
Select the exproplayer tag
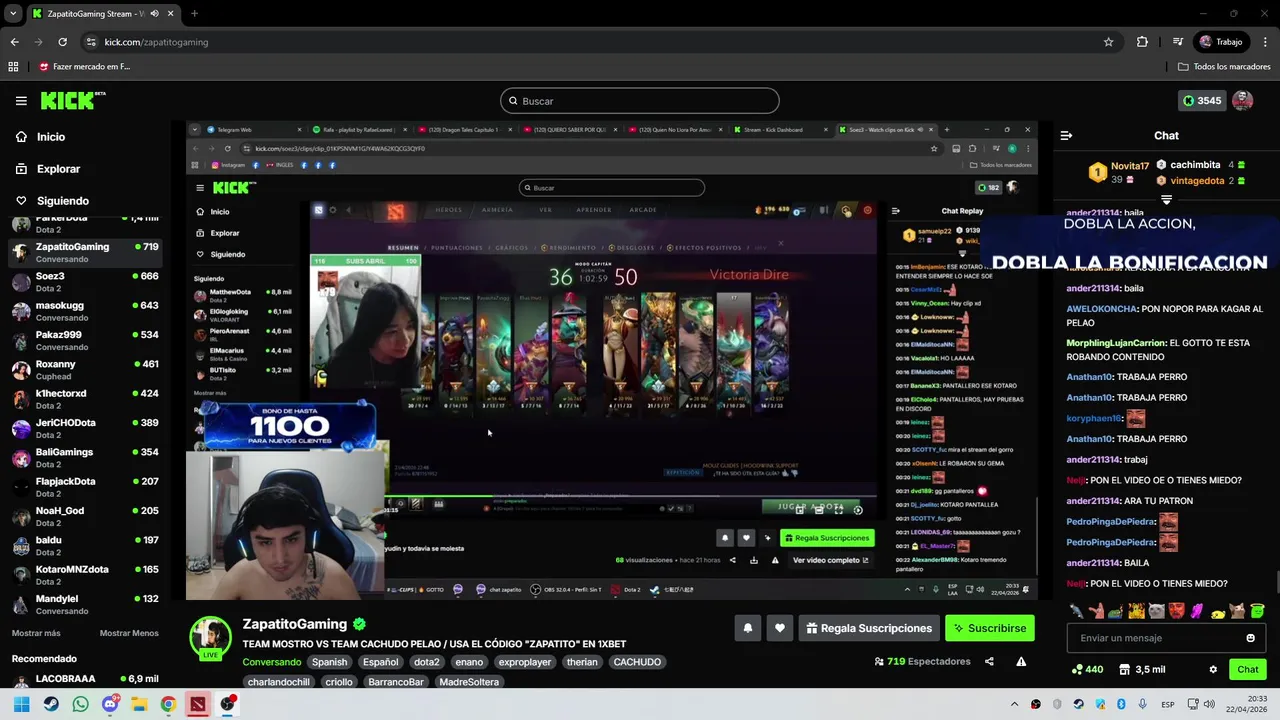525,662
